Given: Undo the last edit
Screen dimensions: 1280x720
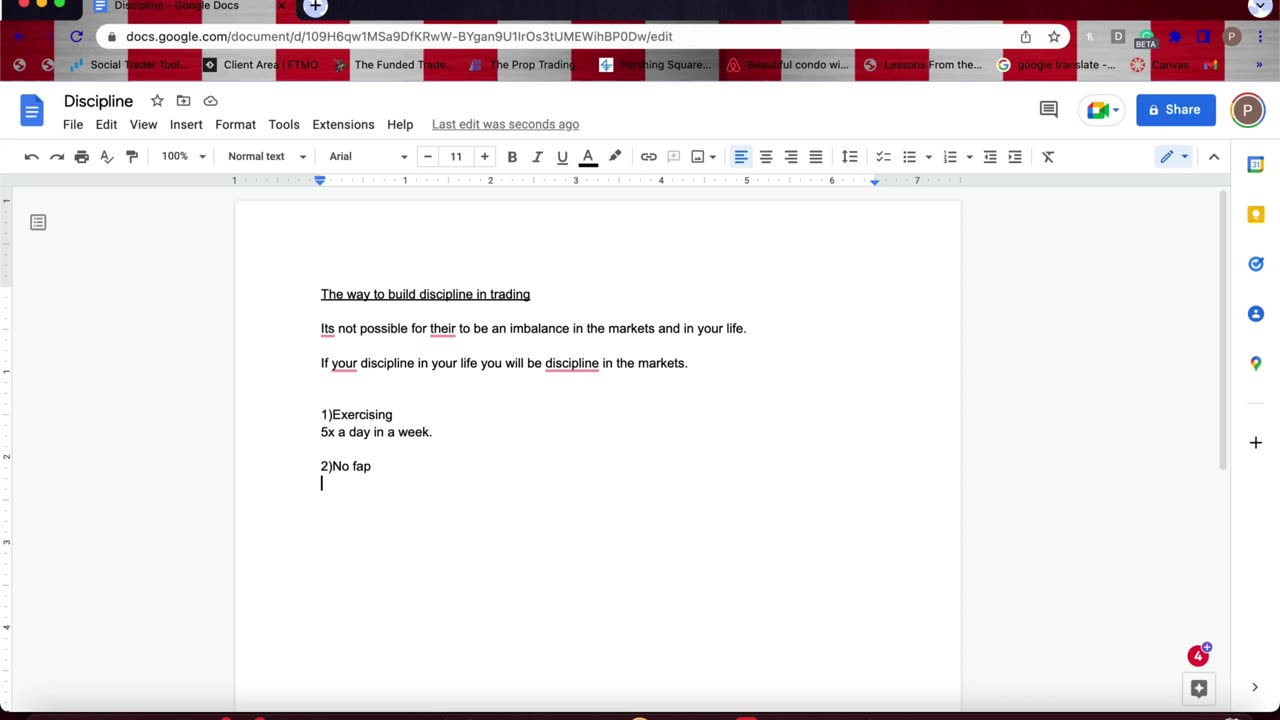Looking at the screenshot, I should click(x=32, y=157).
